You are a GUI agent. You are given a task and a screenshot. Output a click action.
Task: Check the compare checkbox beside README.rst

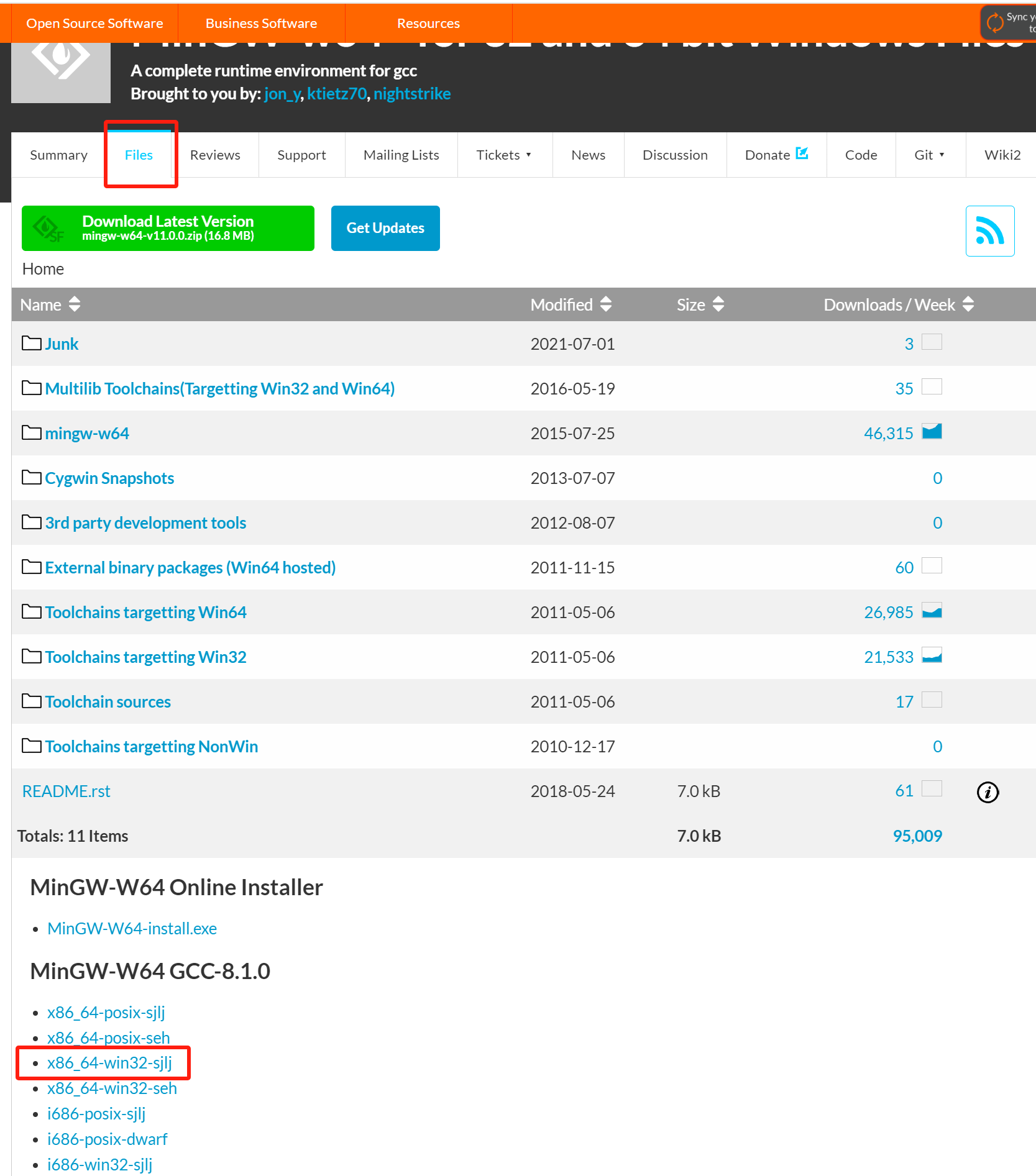[x=932, y=788]
